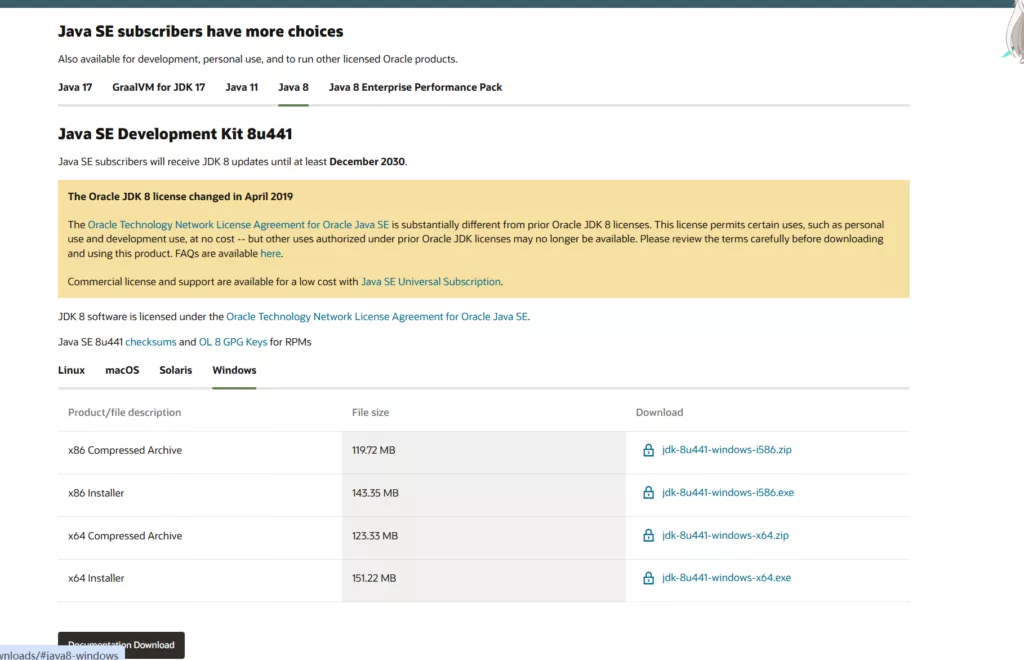Click lock icon beside jdk-8u441-windows-x64.exe
The image size is (1024, 660).
coord(649,578)
